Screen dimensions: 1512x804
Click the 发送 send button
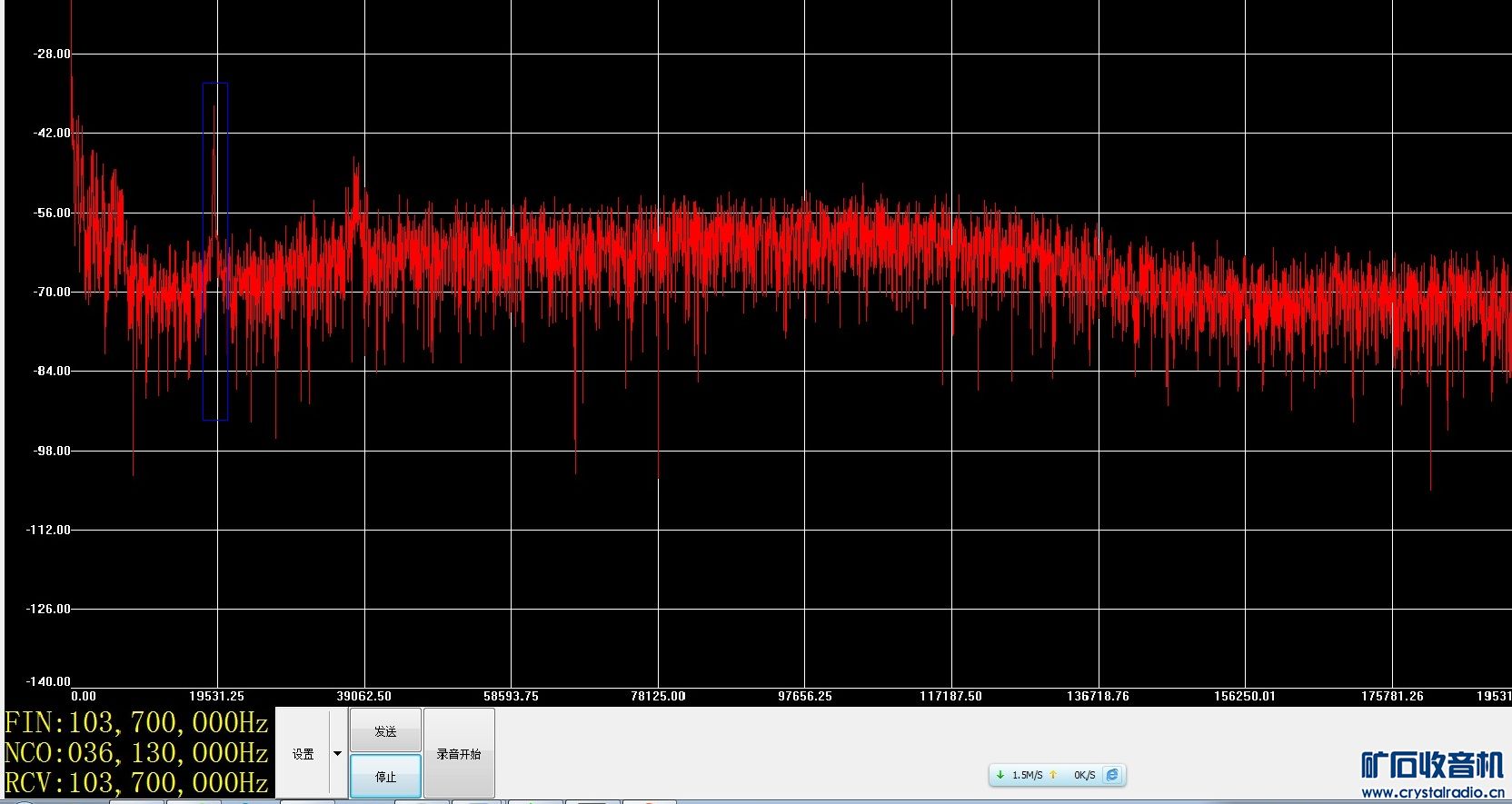385,730
